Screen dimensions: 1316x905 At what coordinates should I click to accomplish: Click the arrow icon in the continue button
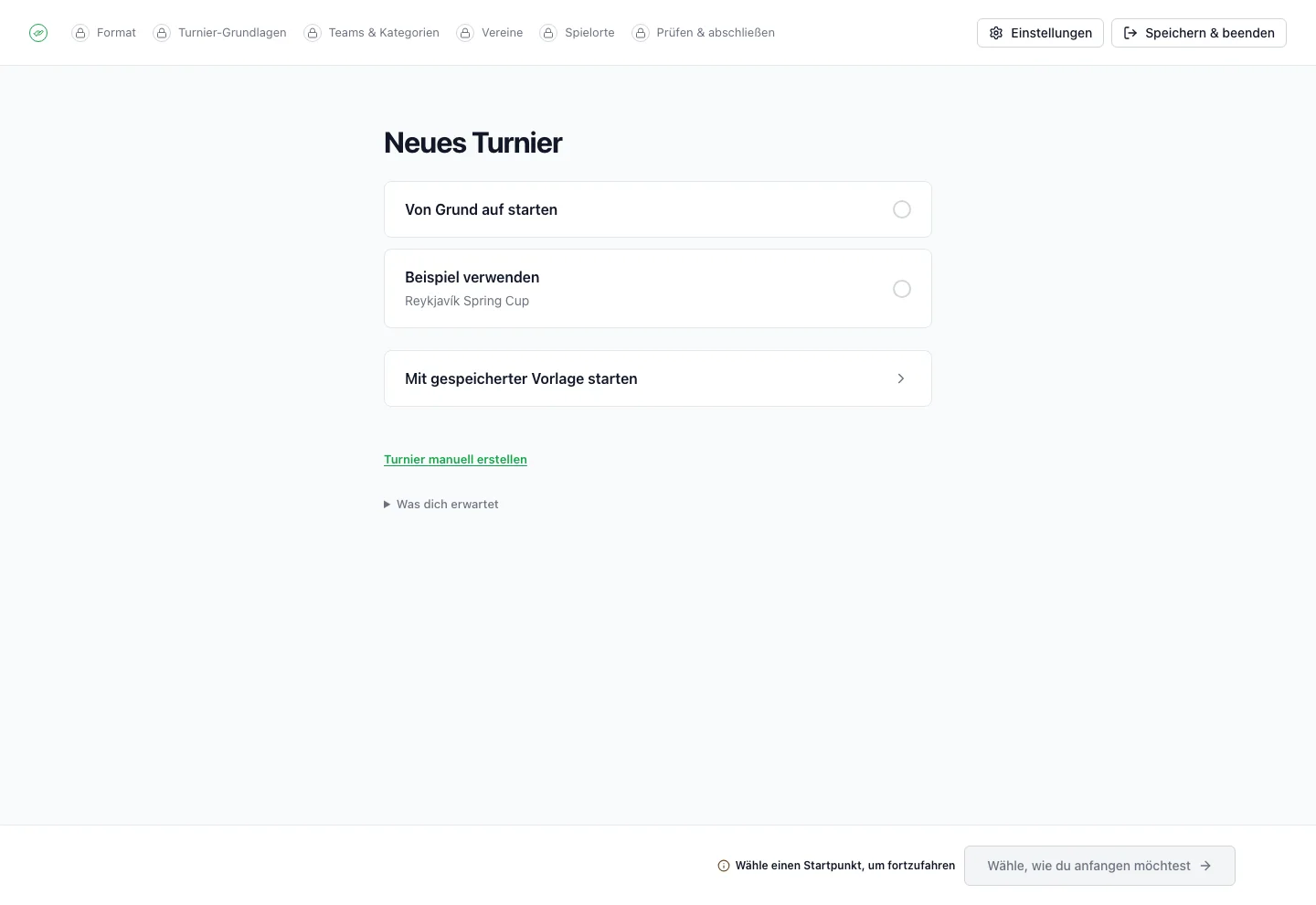tap(1205, 866)
